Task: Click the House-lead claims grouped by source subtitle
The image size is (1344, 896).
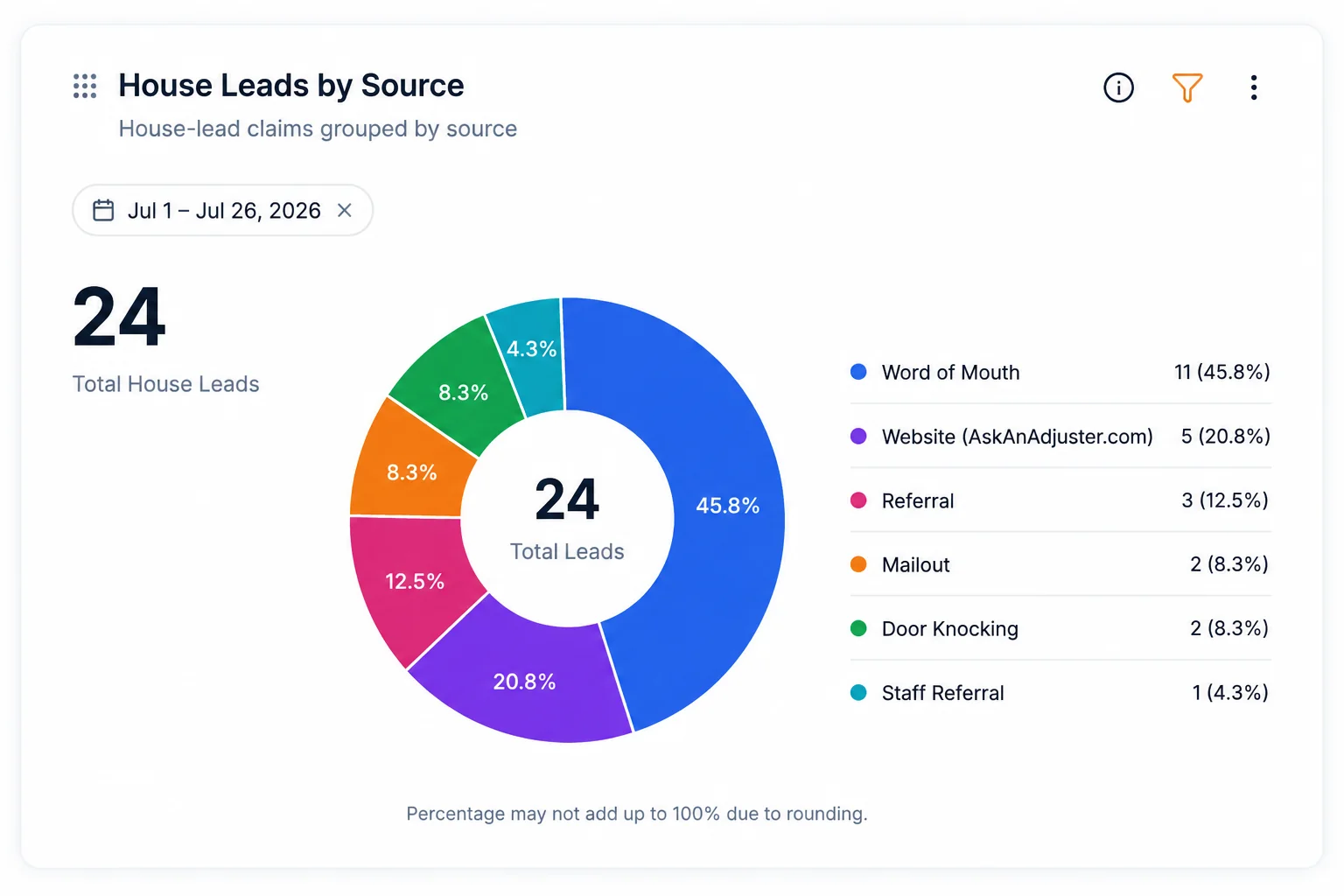Action: 318,129
